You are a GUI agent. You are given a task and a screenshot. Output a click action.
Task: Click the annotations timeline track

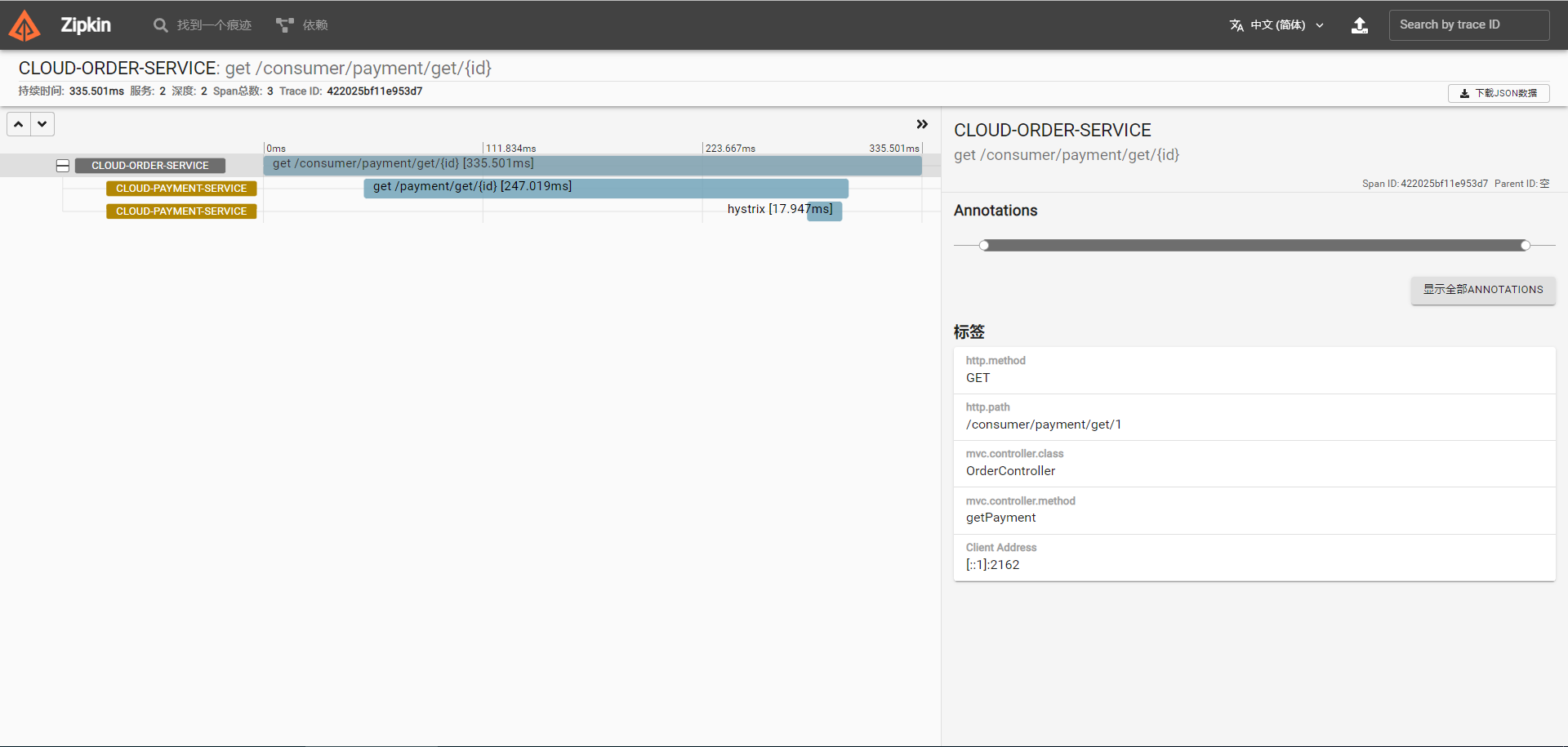coord(1254,246)
